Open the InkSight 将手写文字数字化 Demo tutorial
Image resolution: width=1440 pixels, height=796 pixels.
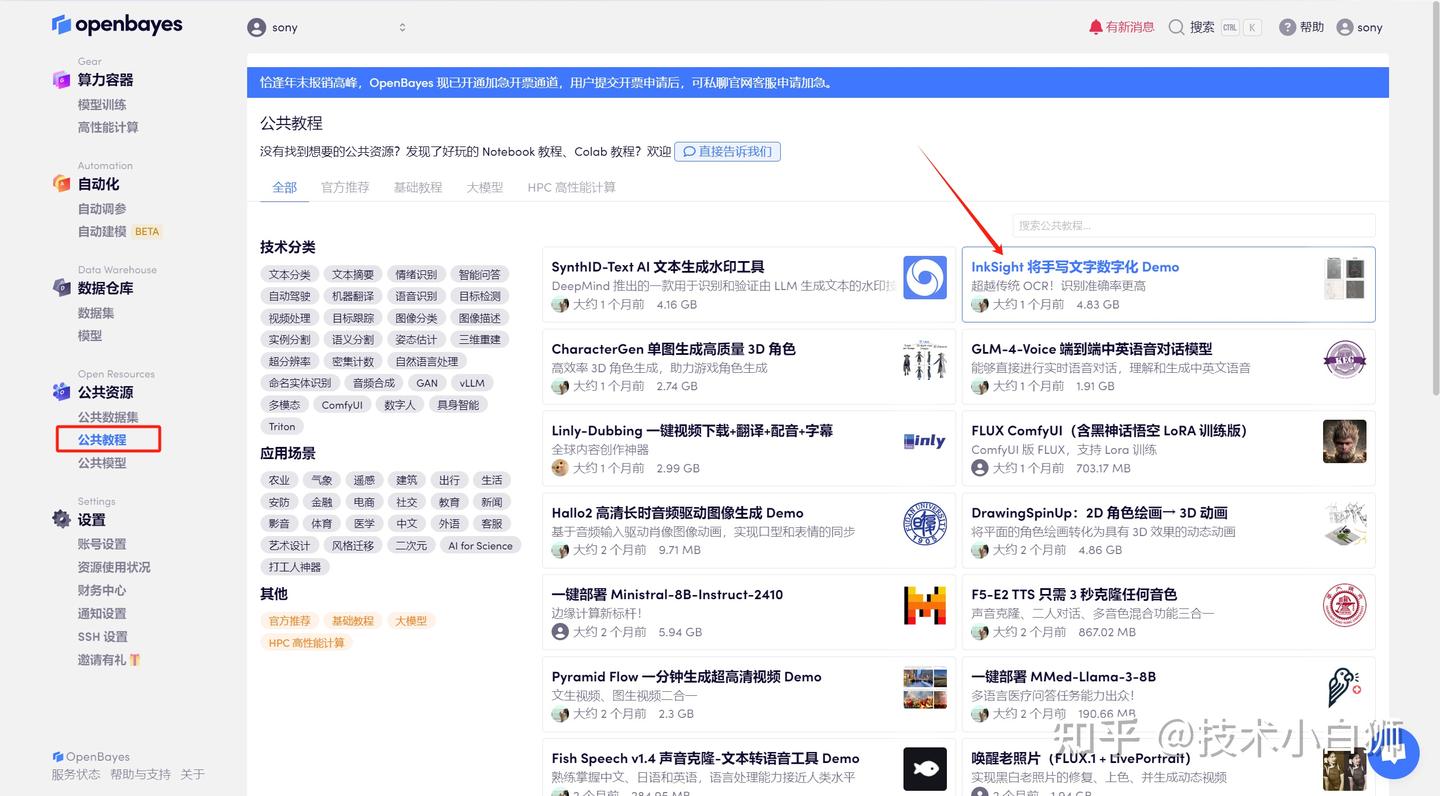[x=1074, y=267]
